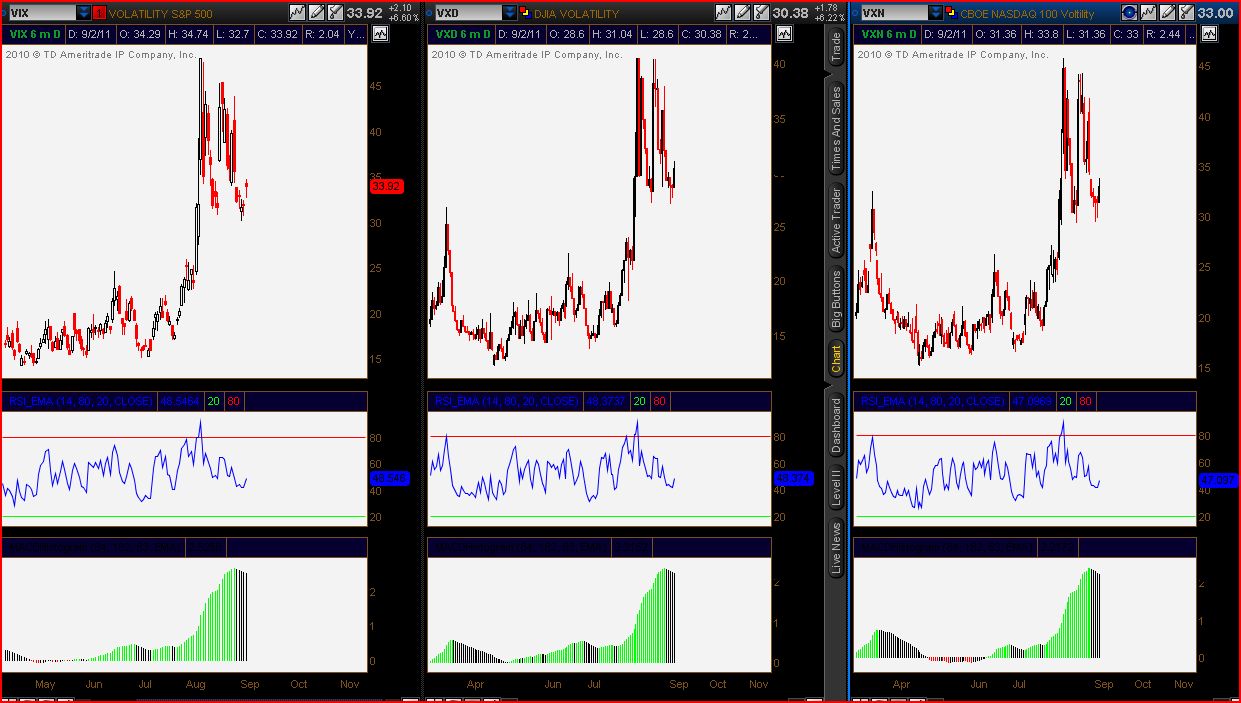Click color link icon beside VXD symbol

tap(525, 13)
